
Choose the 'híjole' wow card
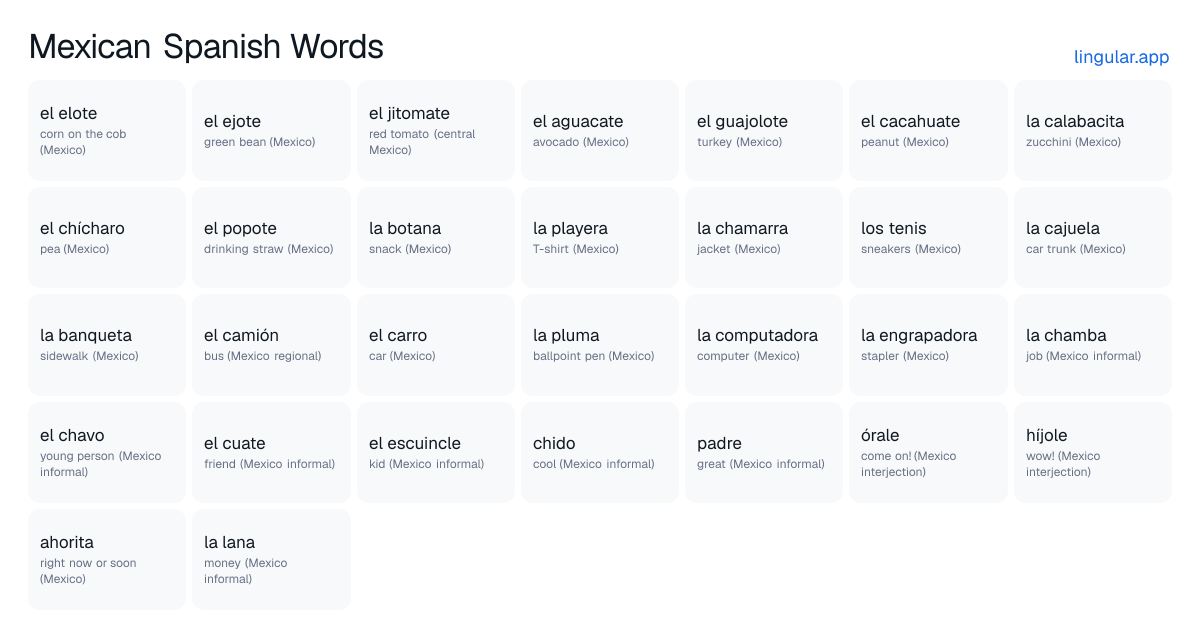tap(1093, 452)
